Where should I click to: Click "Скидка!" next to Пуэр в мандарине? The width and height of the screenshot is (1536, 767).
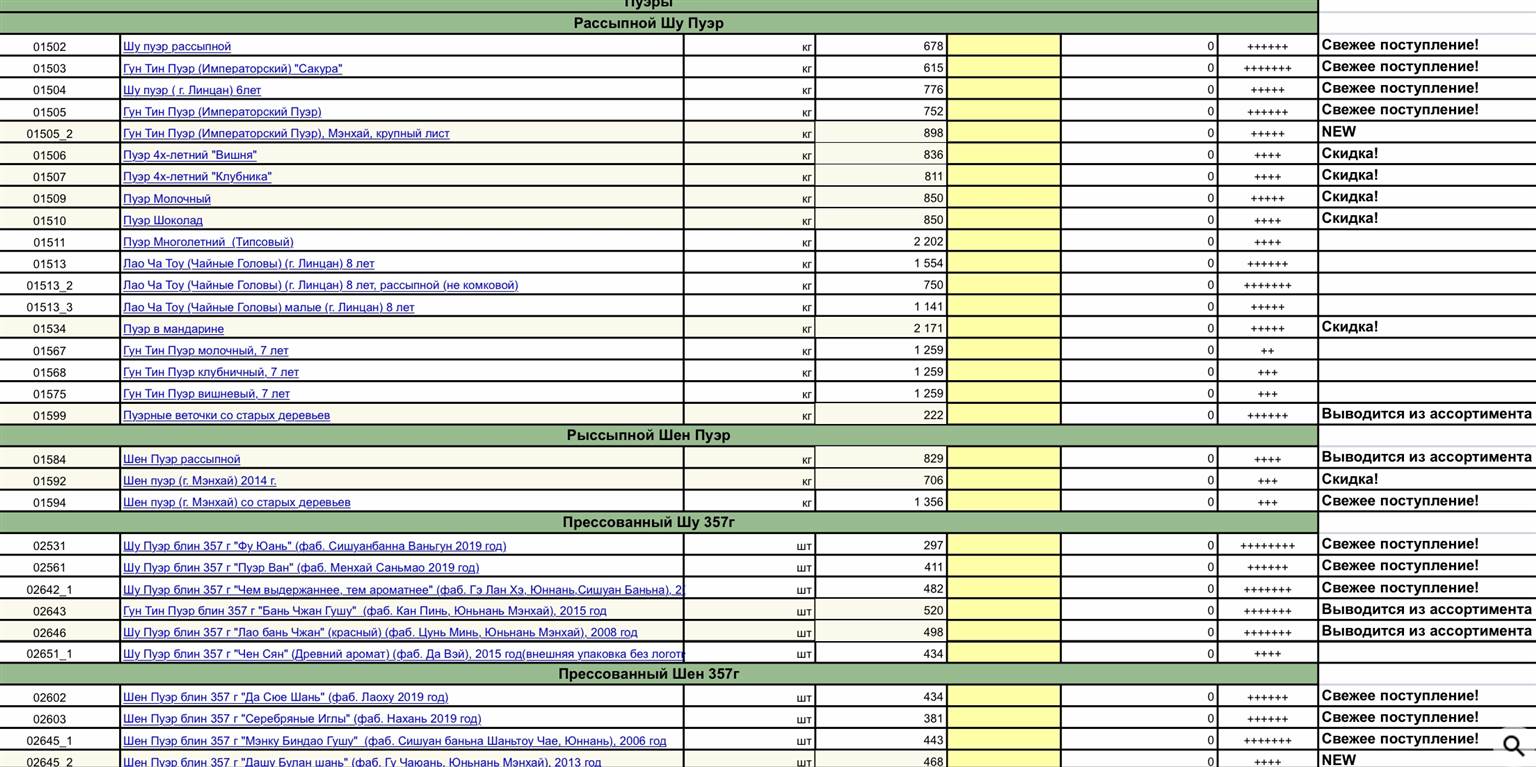click(1350, 327)
